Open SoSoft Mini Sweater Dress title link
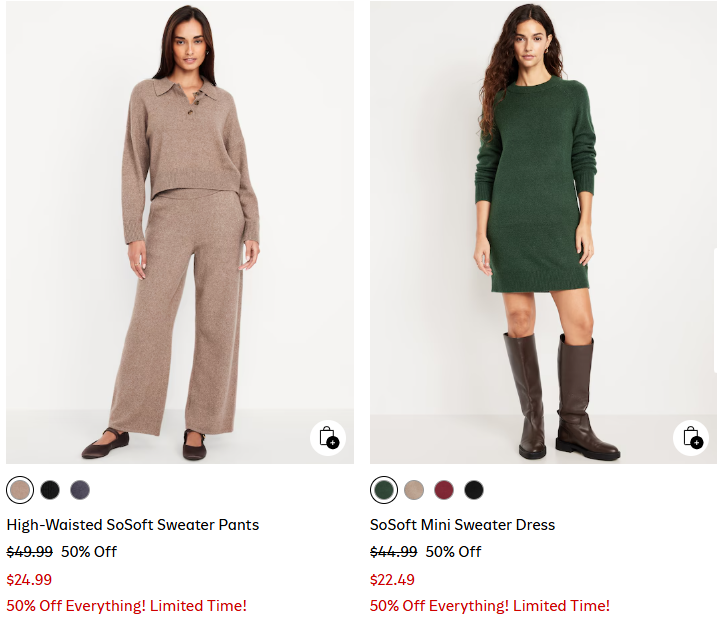Viewport: 717px width, 625px height. pyautogui.click(x=462, y=525)
